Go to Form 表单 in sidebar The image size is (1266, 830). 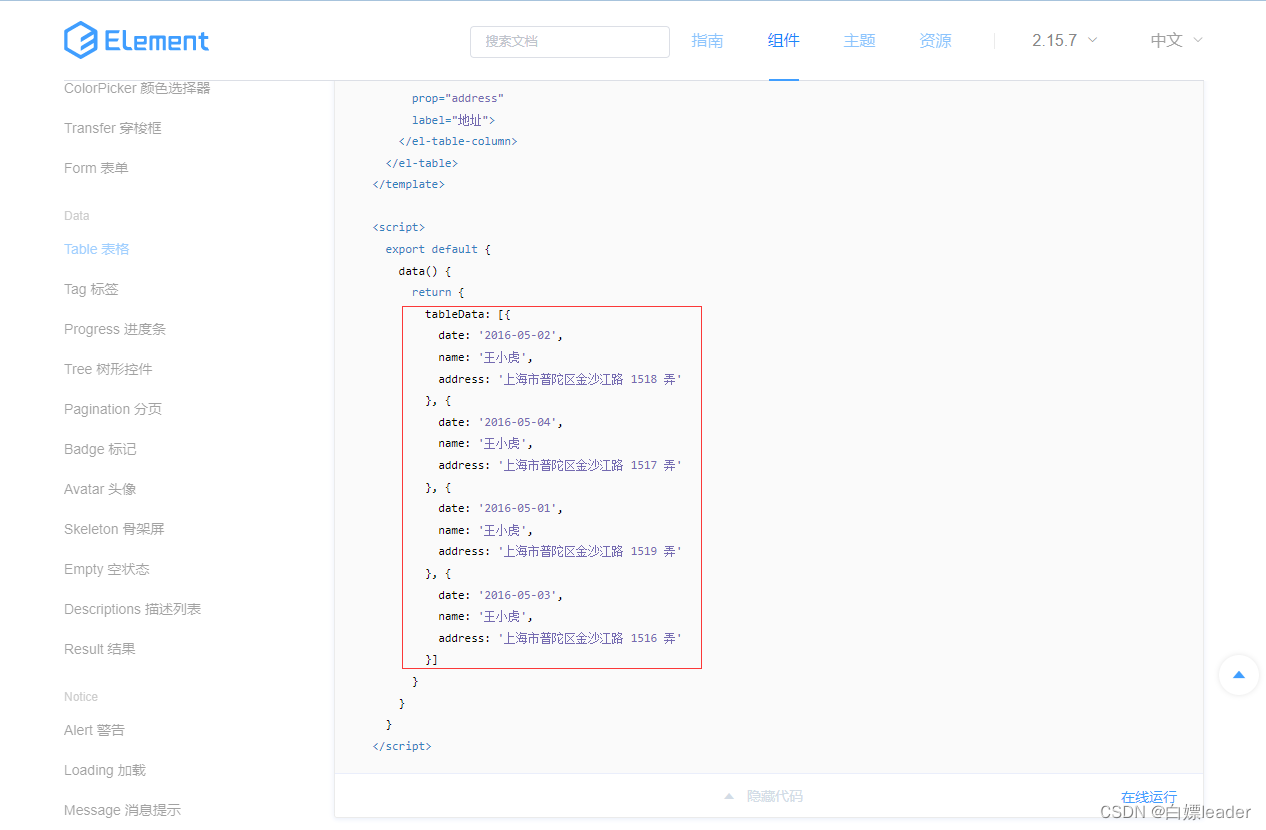coord(96,168)
